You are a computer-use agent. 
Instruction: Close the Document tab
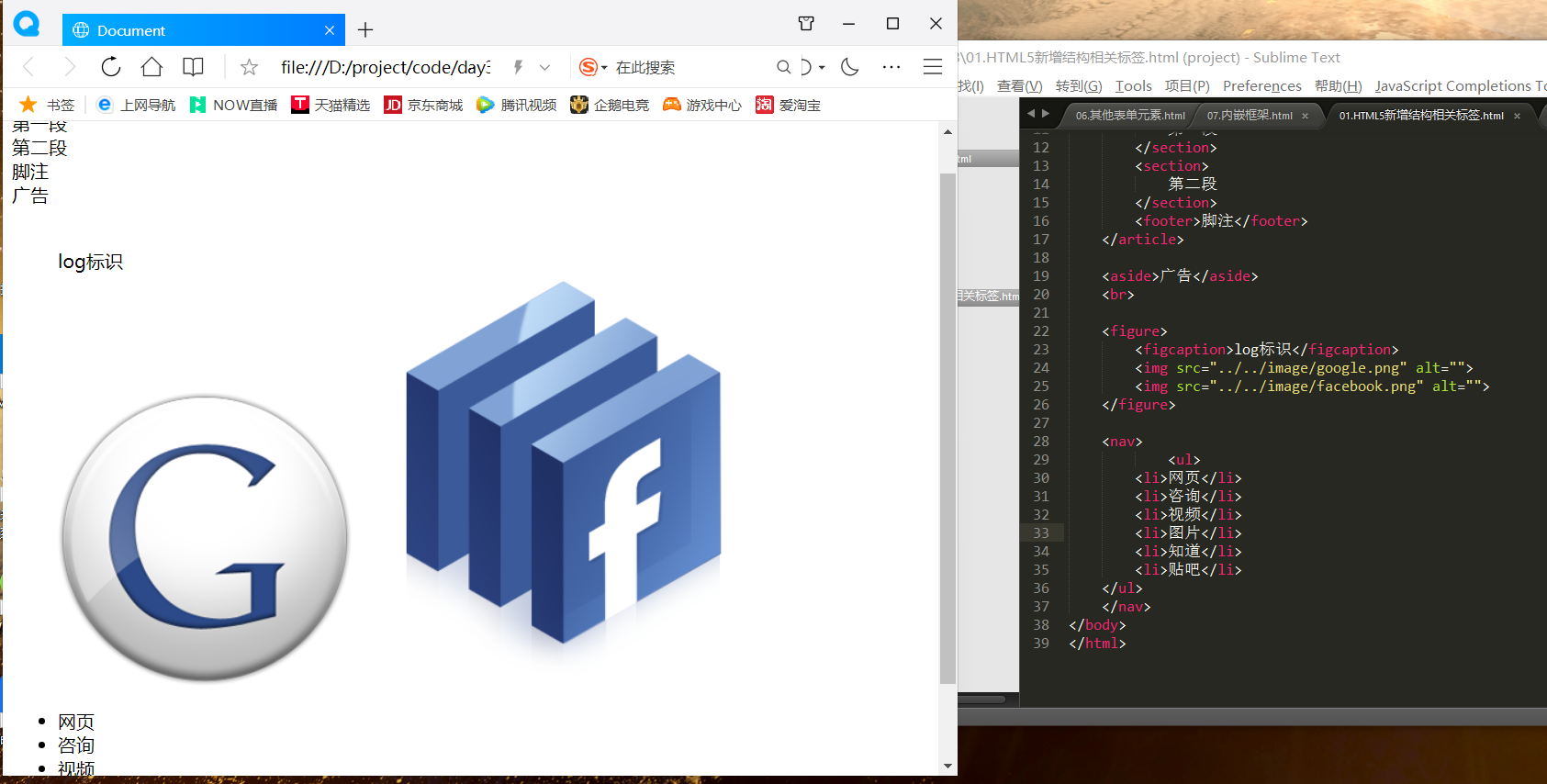(330, 30)
